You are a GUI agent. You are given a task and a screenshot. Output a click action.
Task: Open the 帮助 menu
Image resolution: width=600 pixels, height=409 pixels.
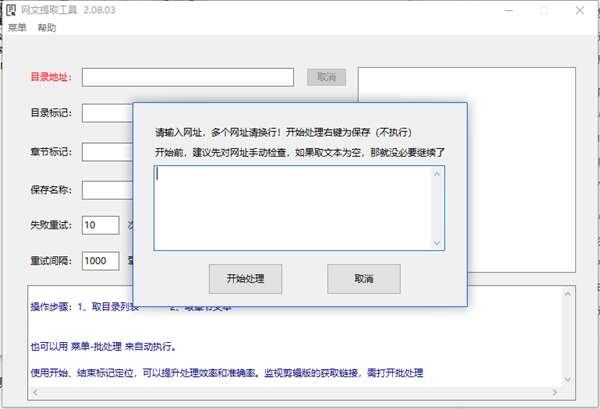[47, 28]
